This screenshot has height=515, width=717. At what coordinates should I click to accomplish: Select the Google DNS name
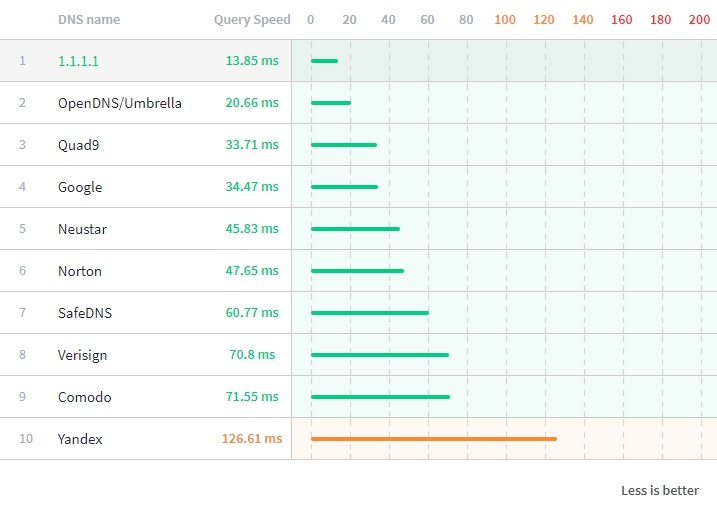tap(80, 187)
